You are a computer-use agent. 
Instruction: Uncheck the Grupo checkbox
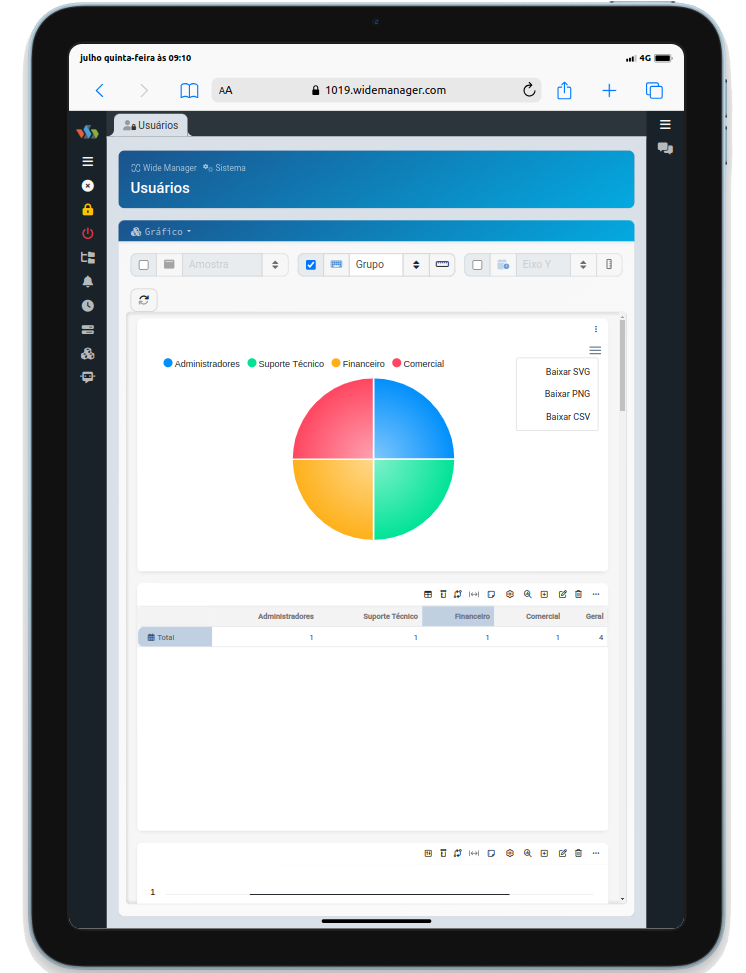pos(311,265)
